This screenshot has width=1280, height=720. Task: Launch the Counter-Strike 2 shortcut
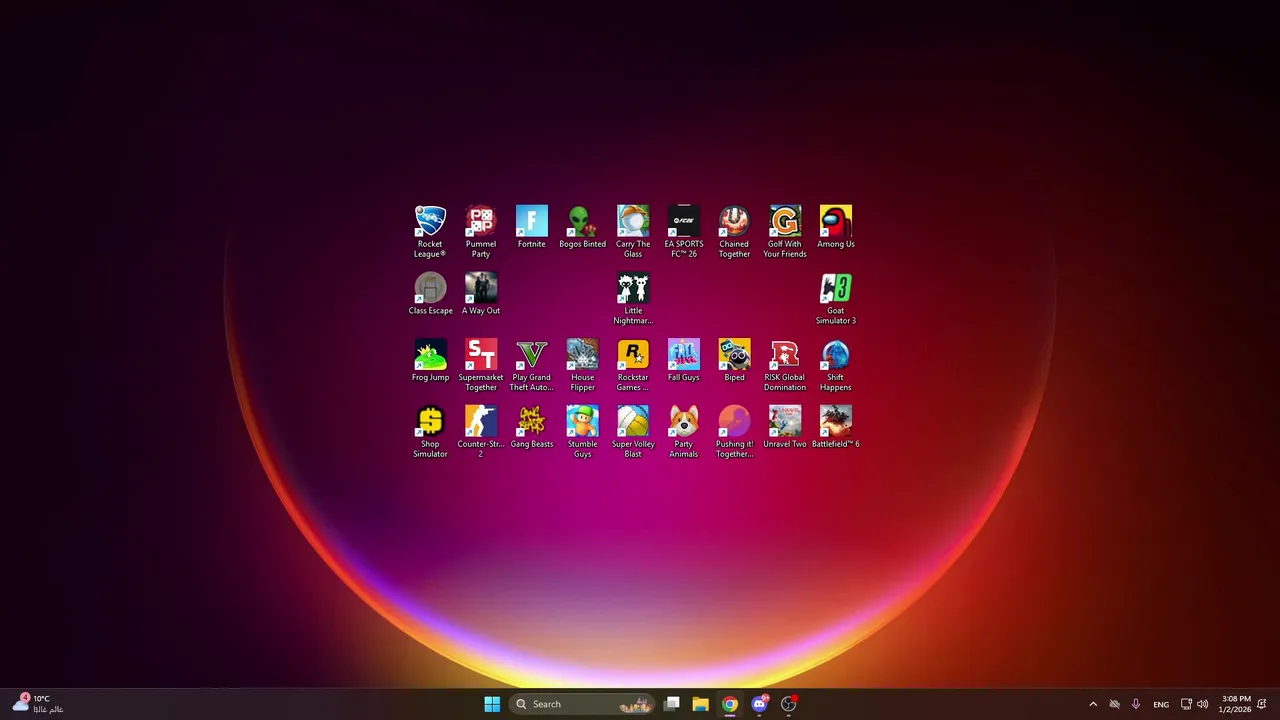(481, 432)
